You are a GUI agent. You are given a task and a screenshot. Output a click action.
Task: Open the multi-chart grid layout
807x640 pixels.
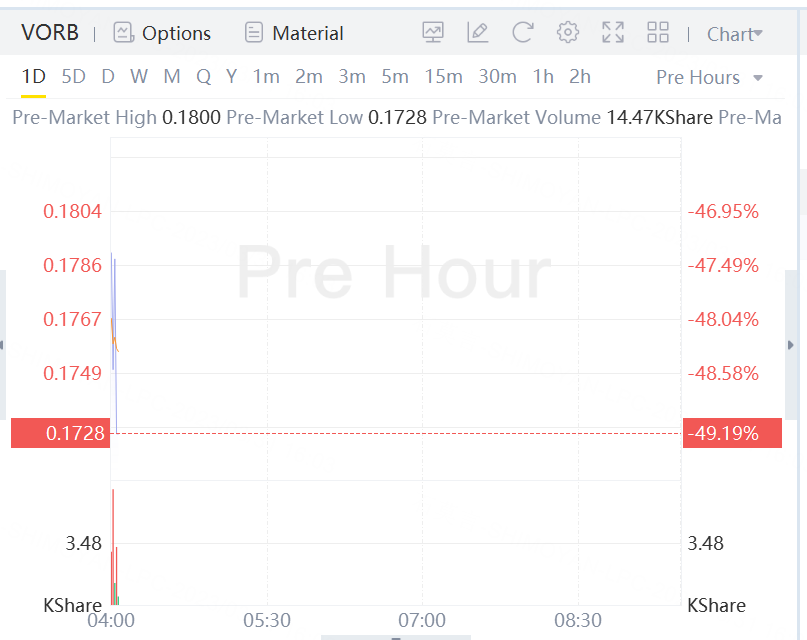point(658,33)
